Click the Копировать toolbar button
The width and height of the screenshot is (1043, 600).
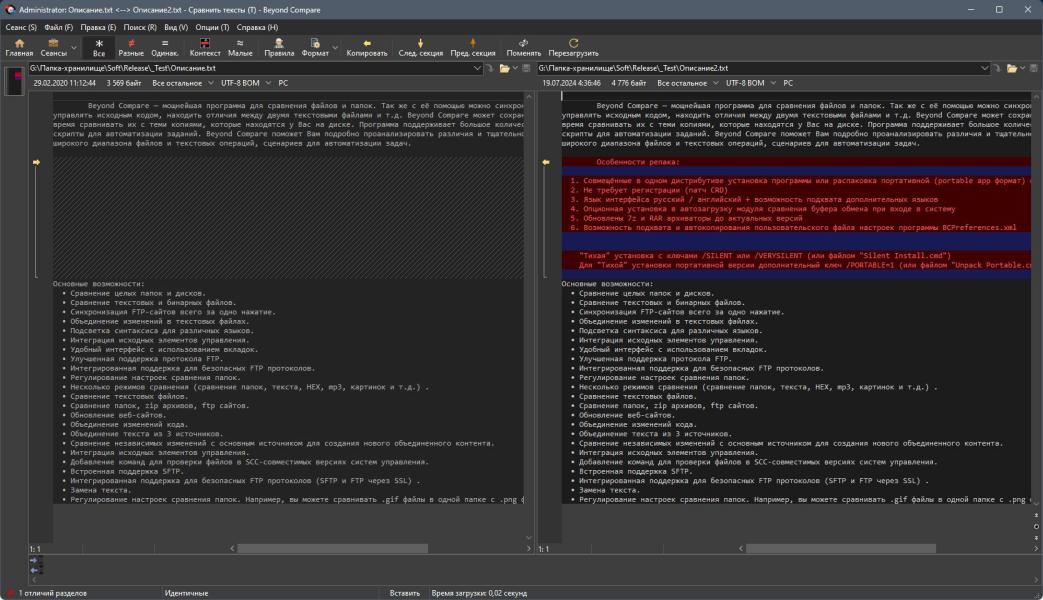click(x=367, y=47)
